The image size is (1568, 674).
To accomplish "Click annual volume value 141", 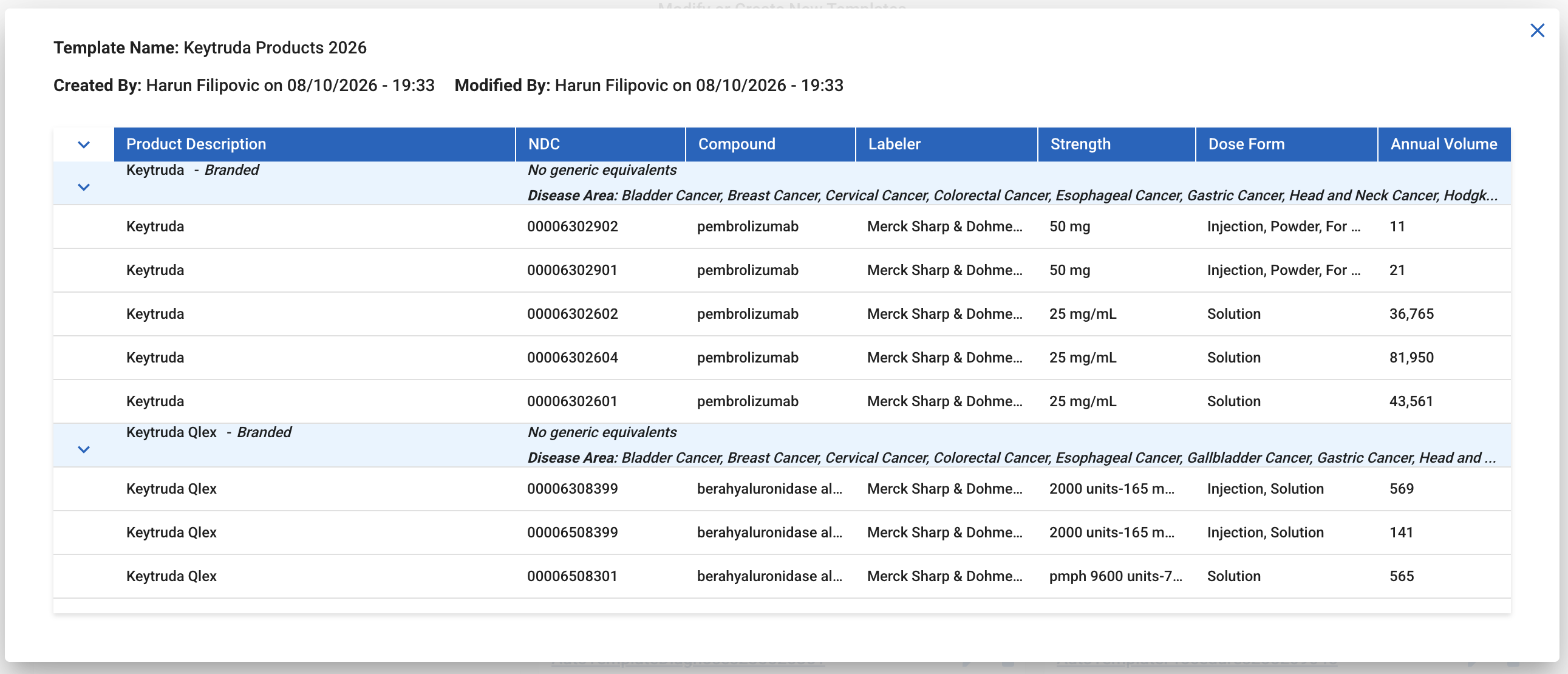I will click(x=1400, y=533).
